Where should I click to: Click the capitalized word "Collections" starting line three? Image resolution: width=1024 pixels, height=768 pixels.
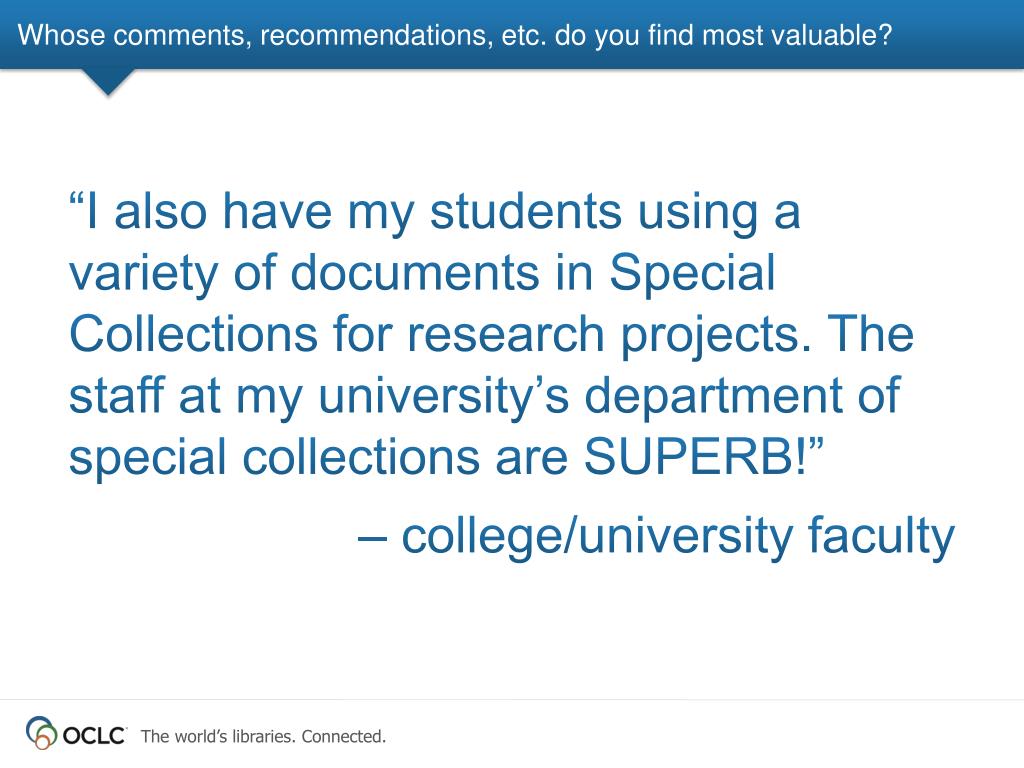pos(193,333)
